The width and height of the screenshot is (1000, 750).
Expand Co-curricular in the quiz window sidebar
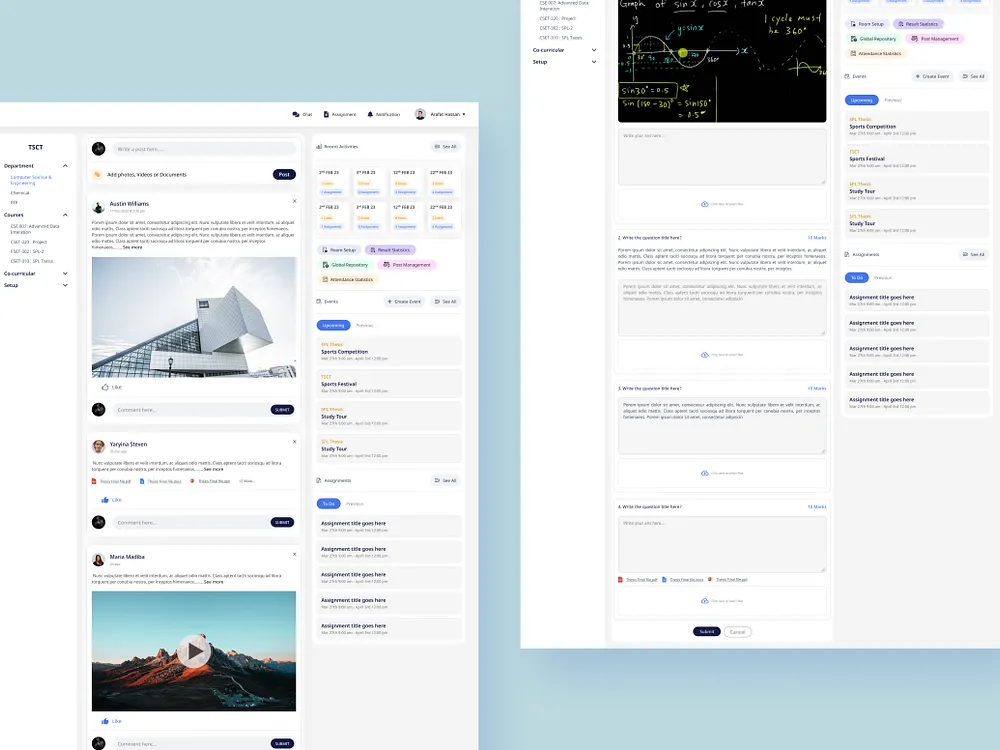point(594,50)
